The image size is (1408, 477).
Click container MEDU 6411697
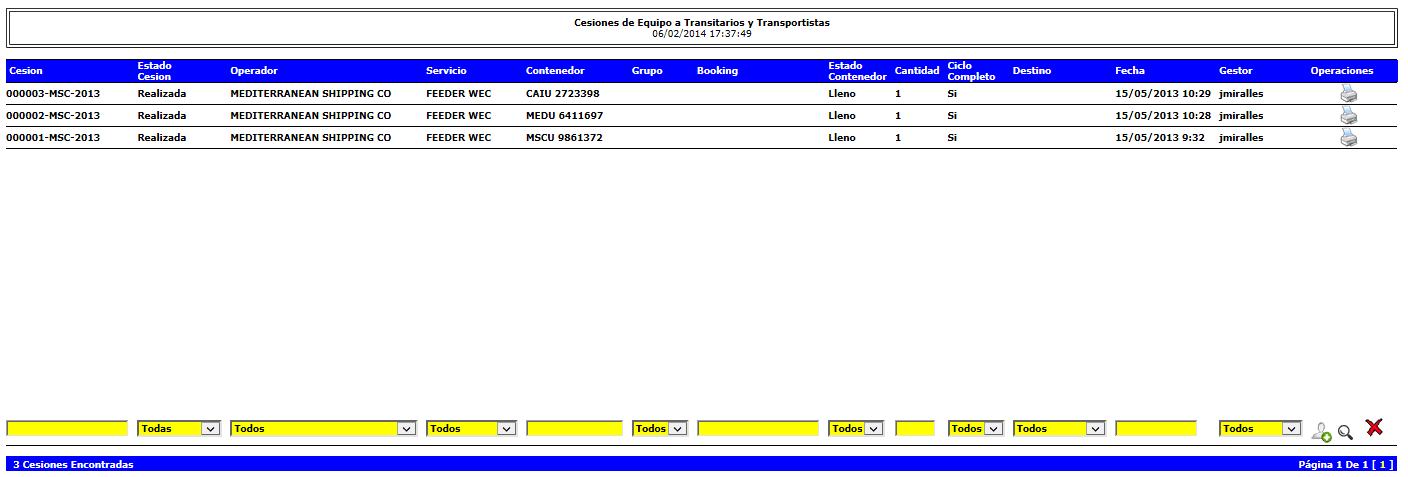coord(564,116)
